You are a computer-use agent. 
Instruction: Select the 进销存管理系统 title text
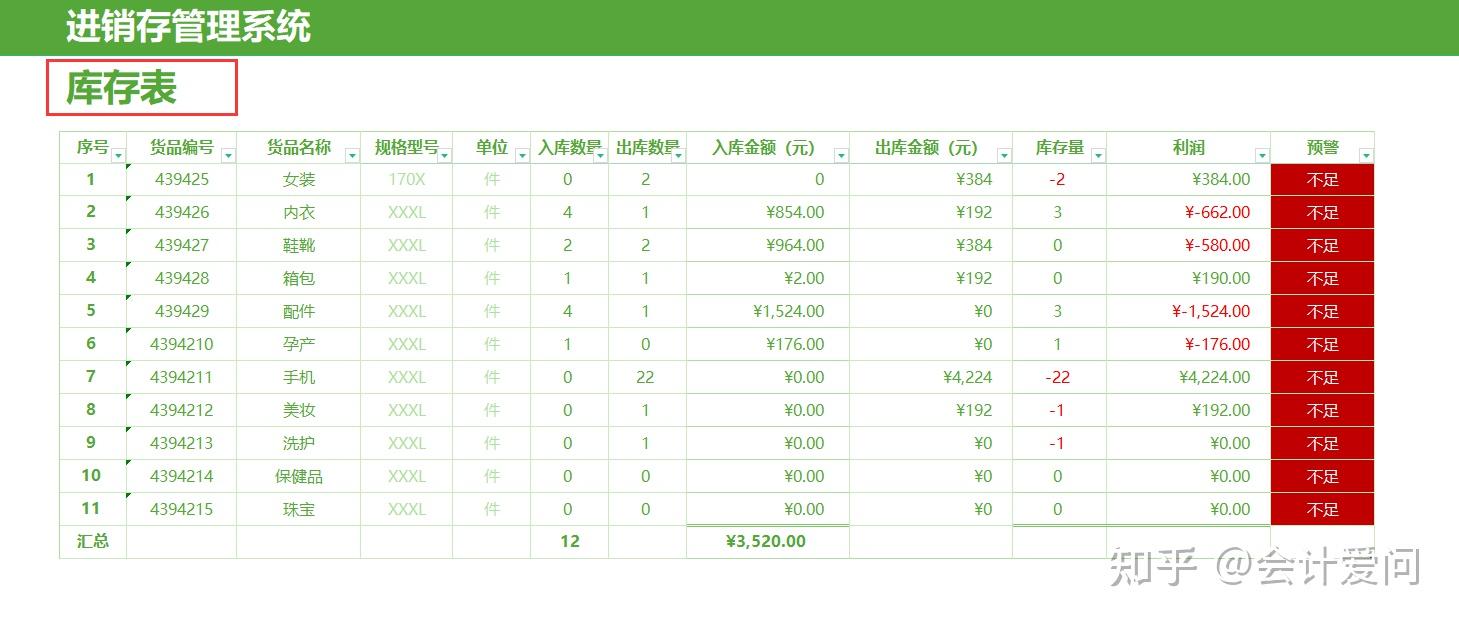[x=188, y=26]
